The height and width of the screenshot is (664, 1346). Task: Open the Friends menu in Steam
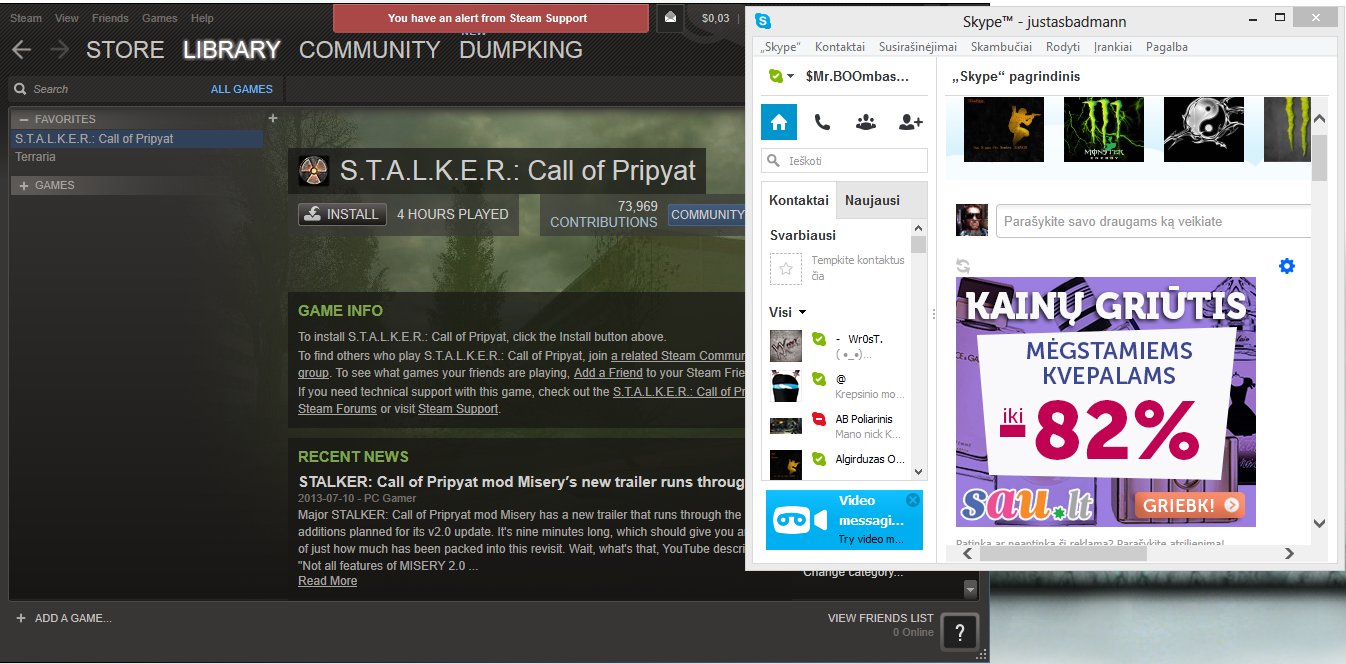pyautogui.click(x=110, y=18)
